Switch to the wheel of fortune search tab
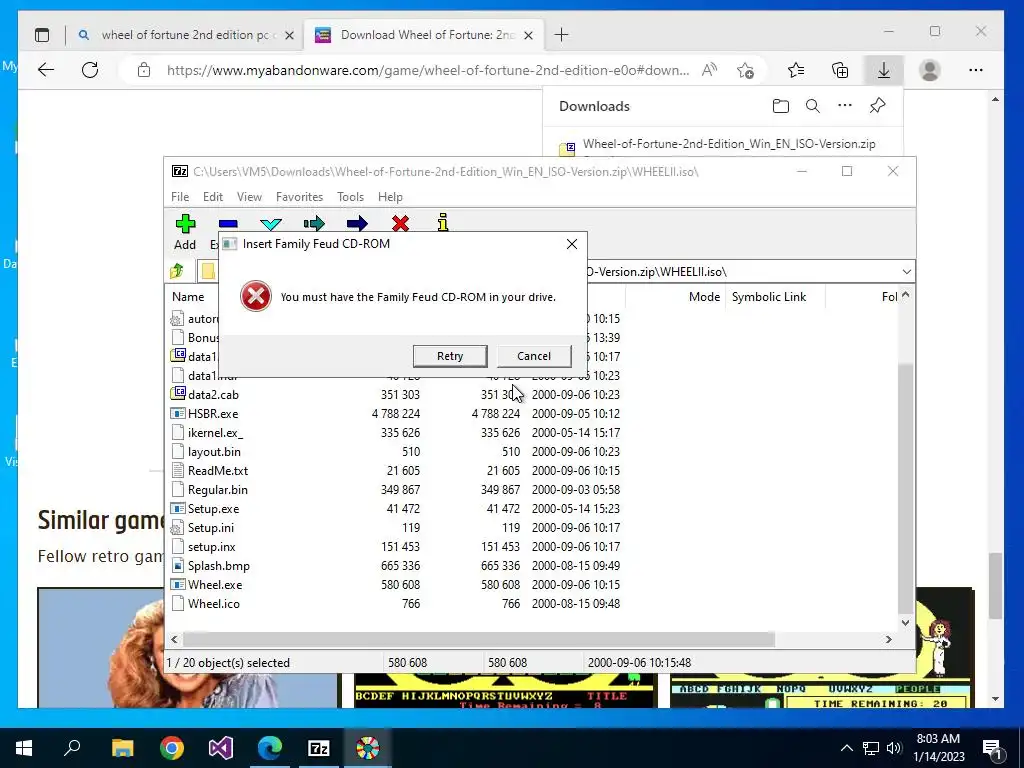 coord(185,35)
